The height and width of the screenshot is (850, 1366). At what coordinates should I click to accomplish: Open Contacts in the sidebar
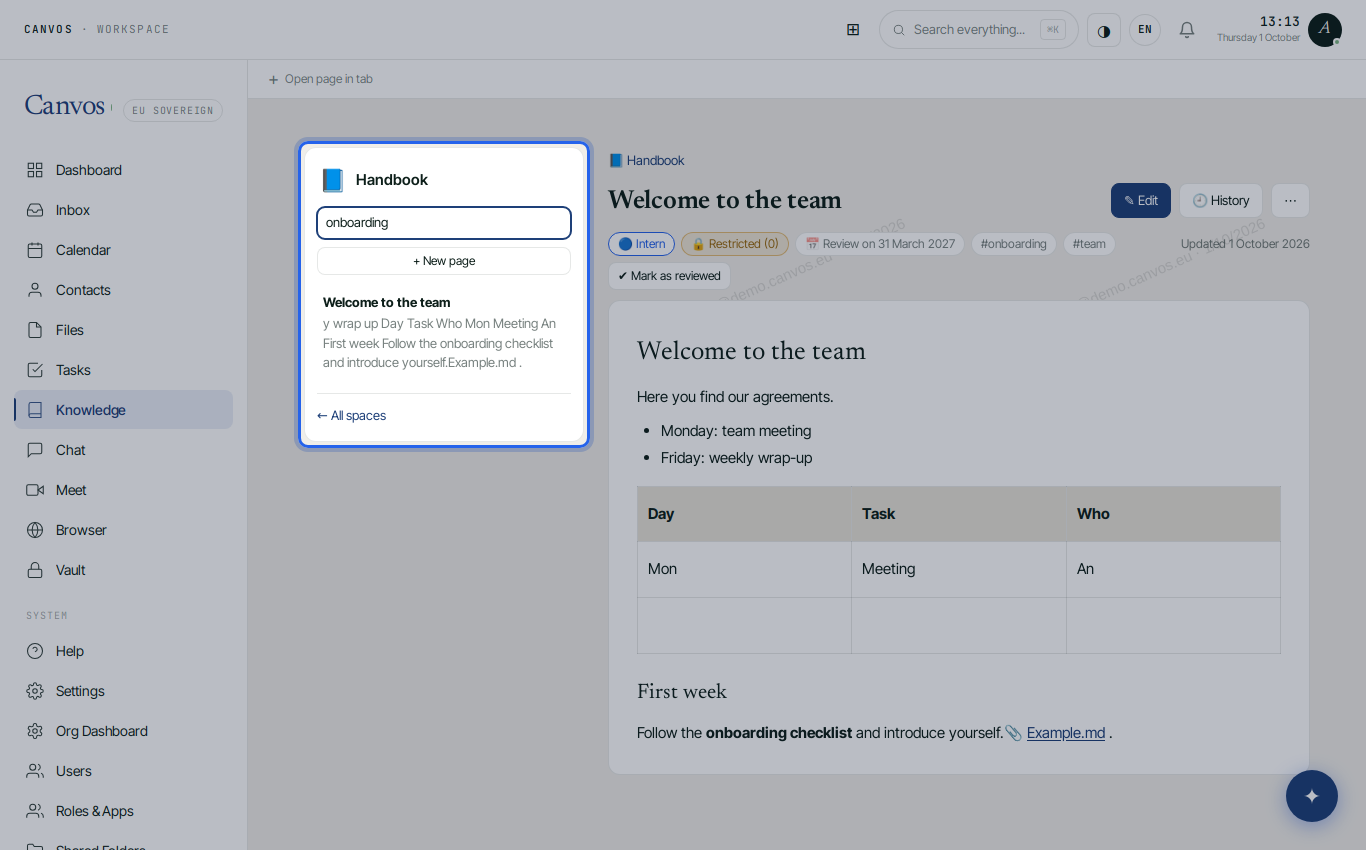point(123,290)
